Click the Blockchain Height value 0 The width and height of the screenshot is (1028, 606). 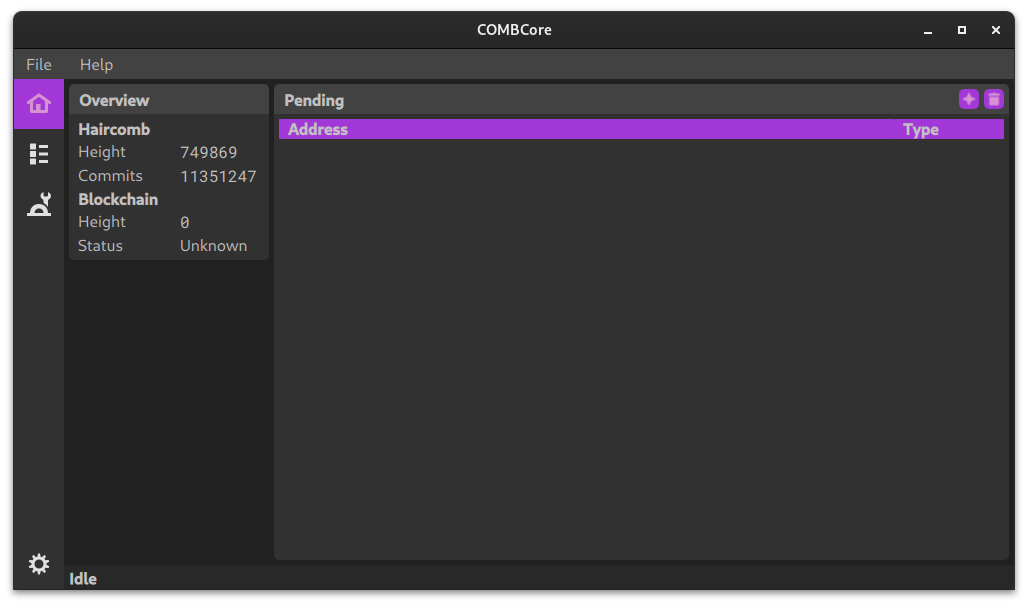[x=185, y=222]
